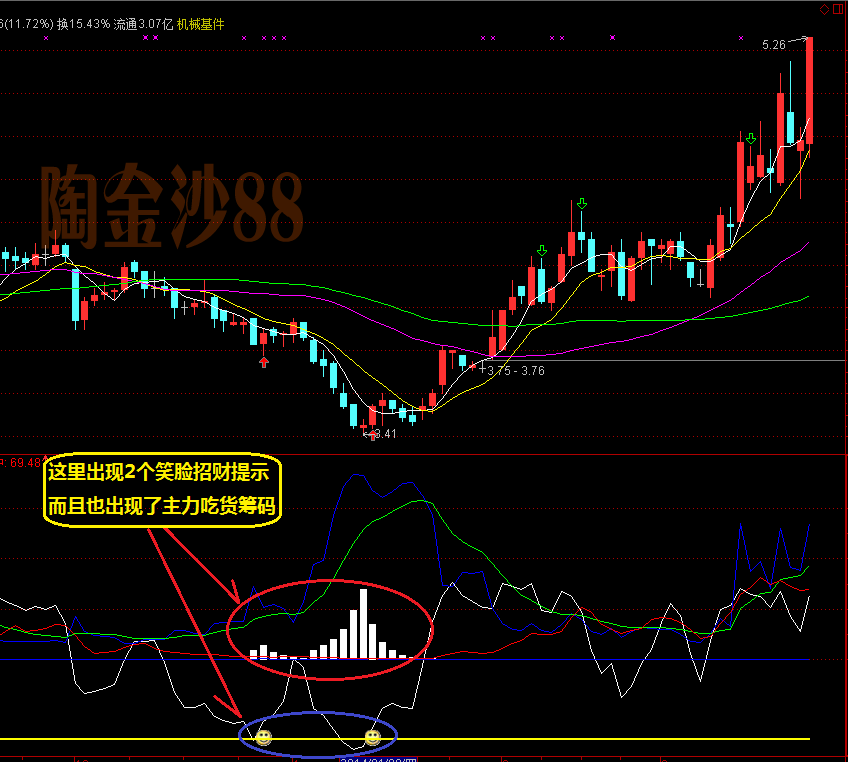Screen dimensions: 848x762
Task: Click the left smiley face signal icon
Action: (x=263, y=737)
